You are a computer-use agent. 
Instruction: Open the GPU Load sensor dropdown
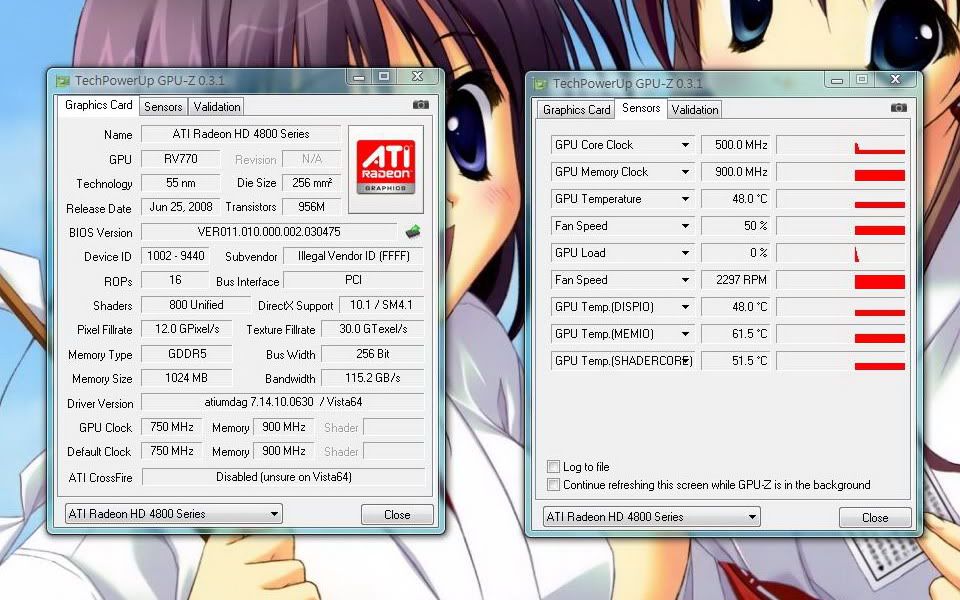pos(685,253)
